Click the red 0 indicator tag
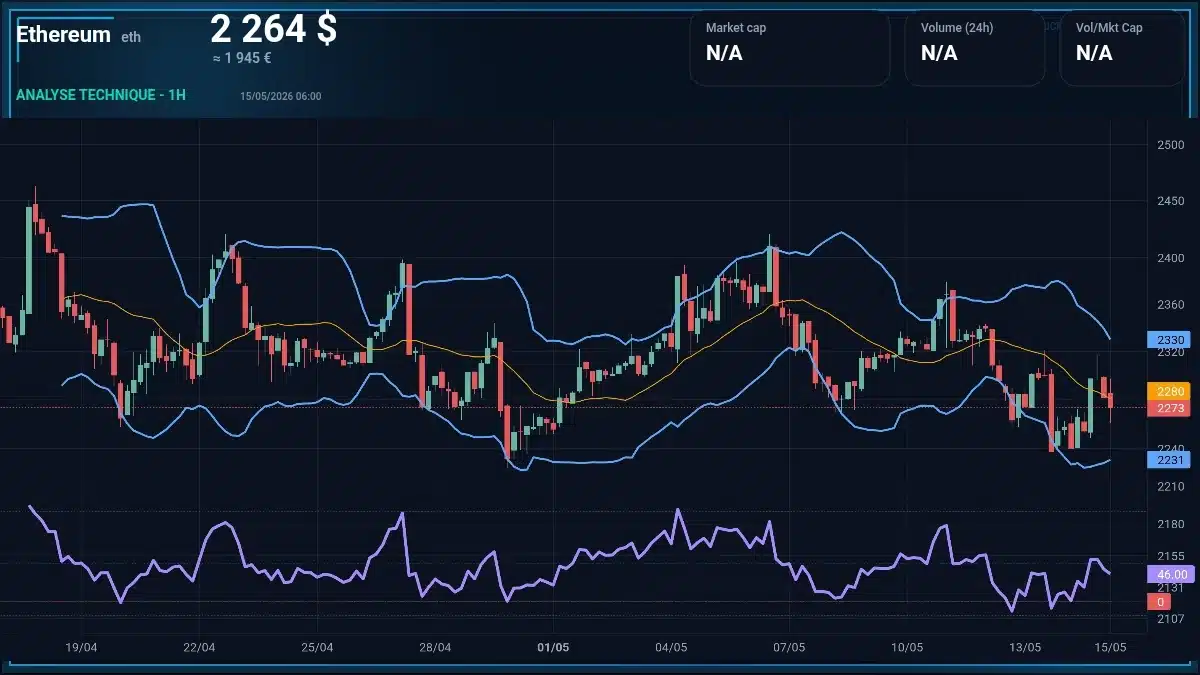The image size is (1200, 675). [1160, 602]
